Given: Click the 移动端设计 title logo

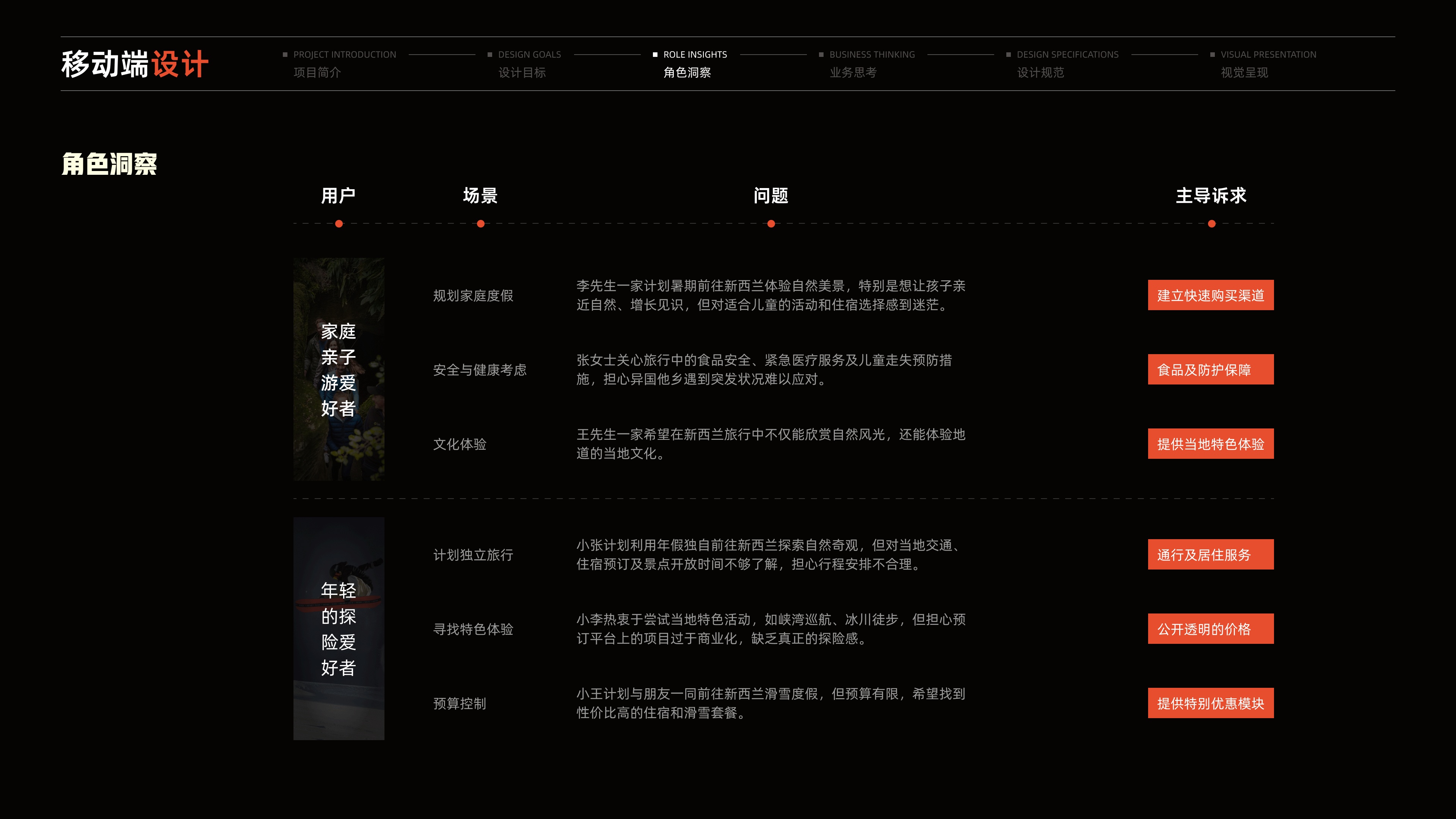Looking at the screenshot, I should [135, 64].
